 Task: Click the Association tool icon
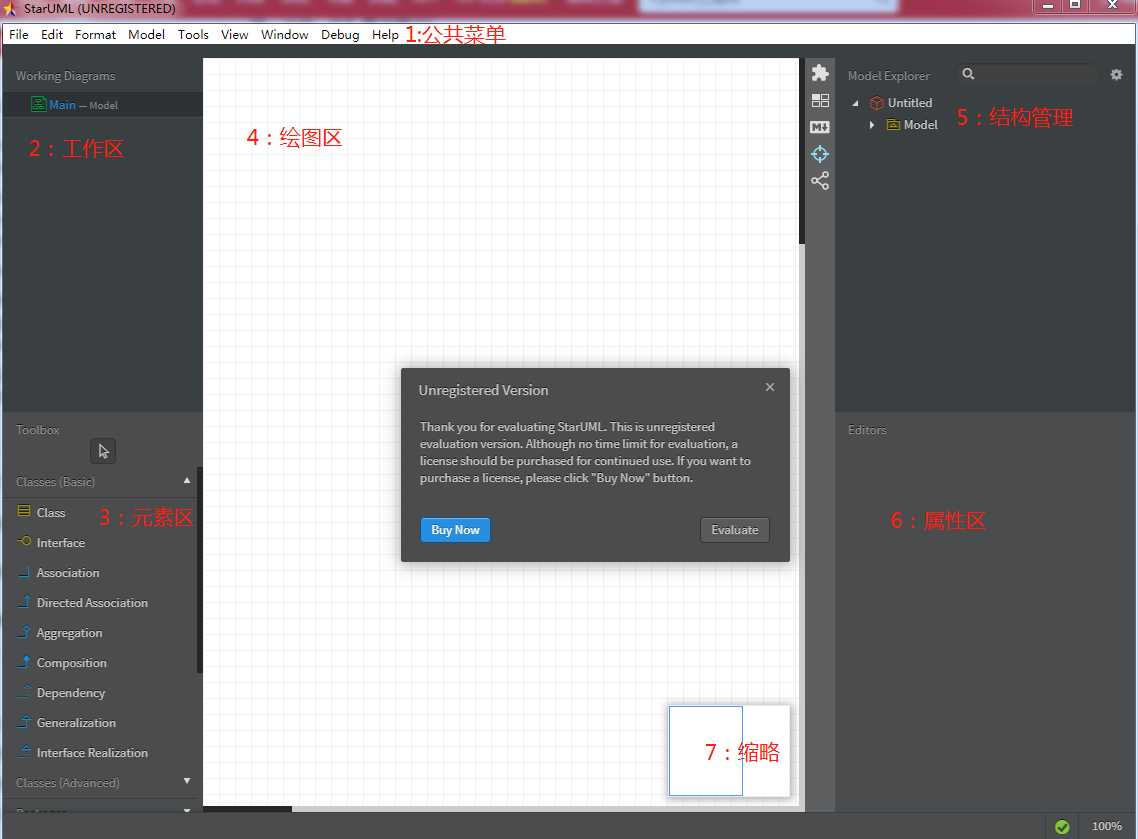coord(24,572)
